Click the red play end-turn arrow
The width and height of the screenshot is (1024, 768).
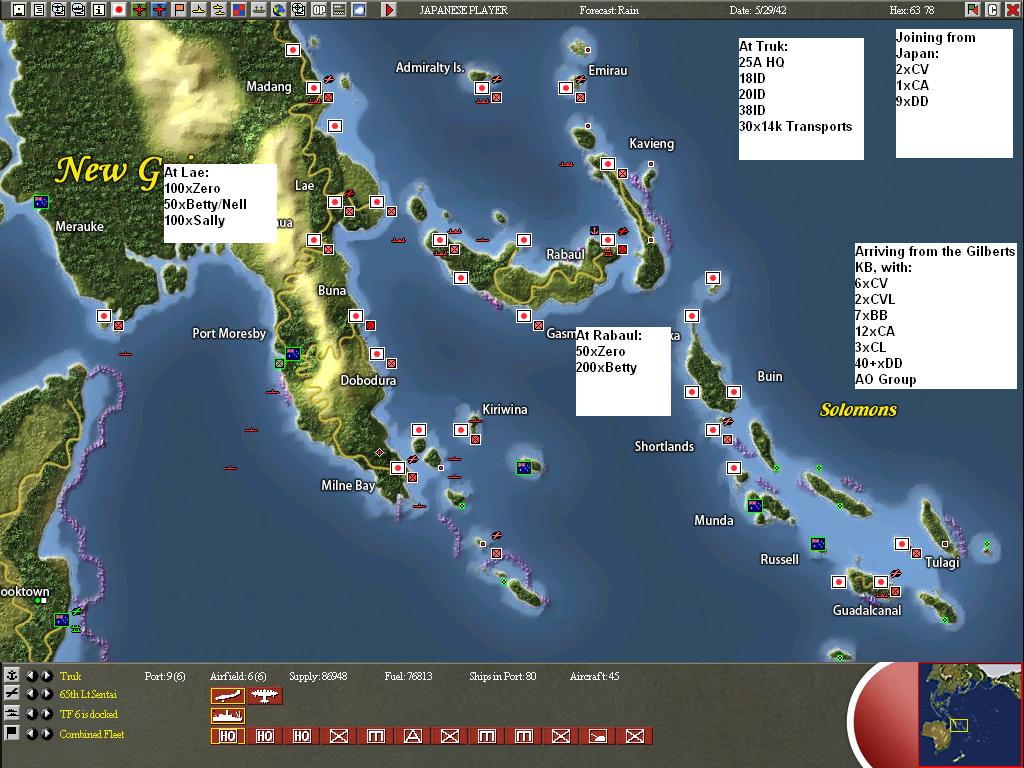pyautogui.click(x=389, y=9)
